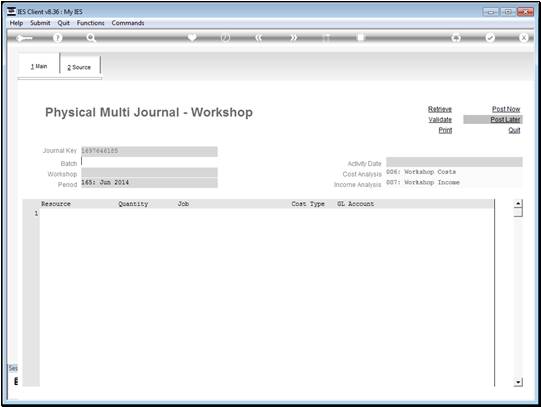The height and width of the screenshot is (407, 541).
Task: Click the checkmark submit icon in the toolbar
Action: [x=490, y=38]
